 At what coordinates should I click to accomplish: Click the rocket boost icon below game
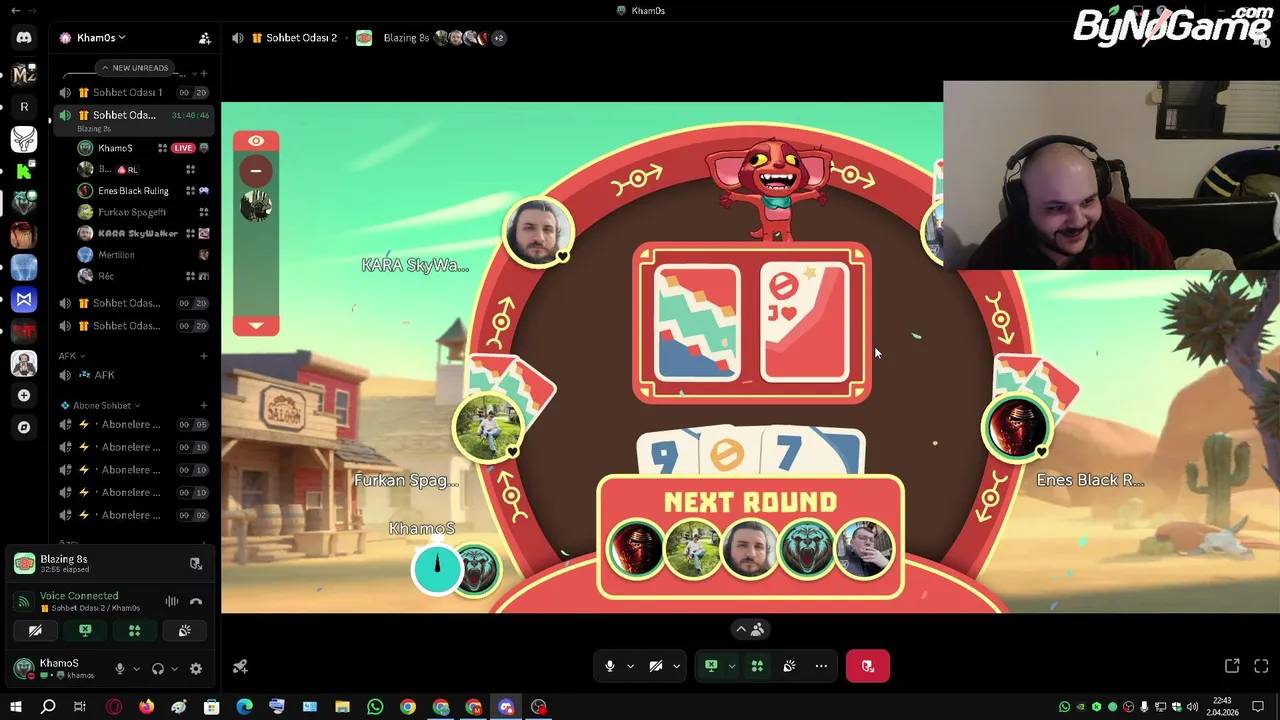click(240, 667)
